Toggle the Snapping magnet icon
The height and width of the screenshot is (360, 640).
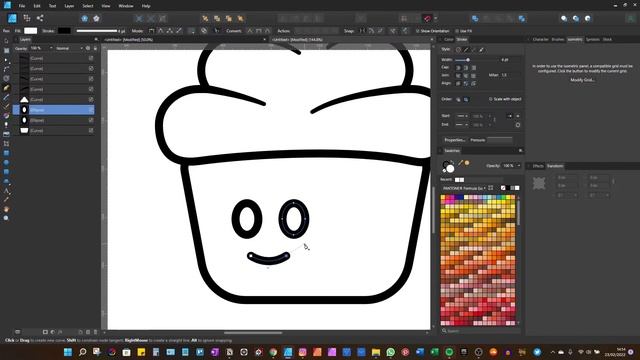427,18
